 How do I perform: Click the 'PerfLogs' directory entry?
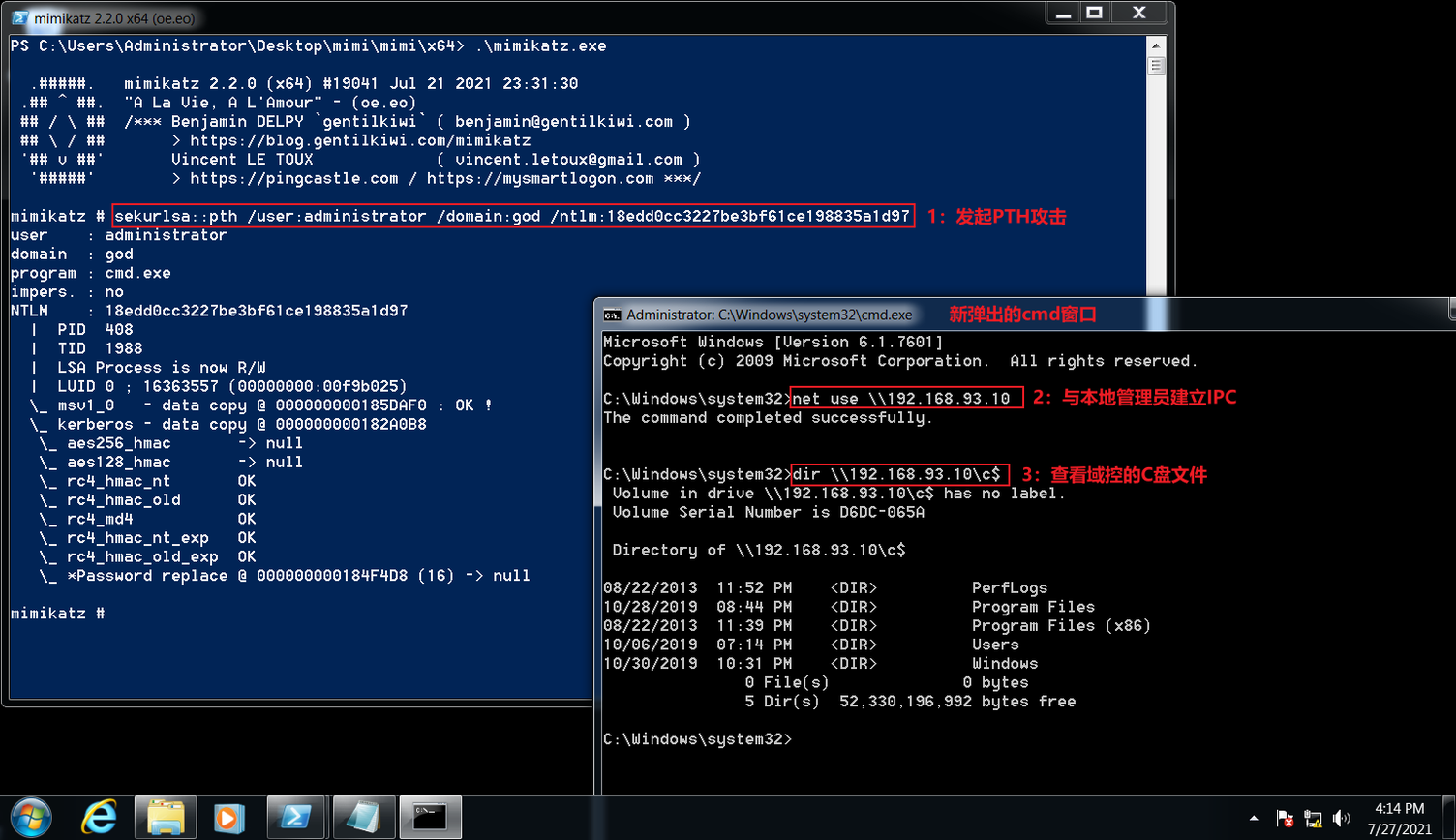(x=1010, y=588)
